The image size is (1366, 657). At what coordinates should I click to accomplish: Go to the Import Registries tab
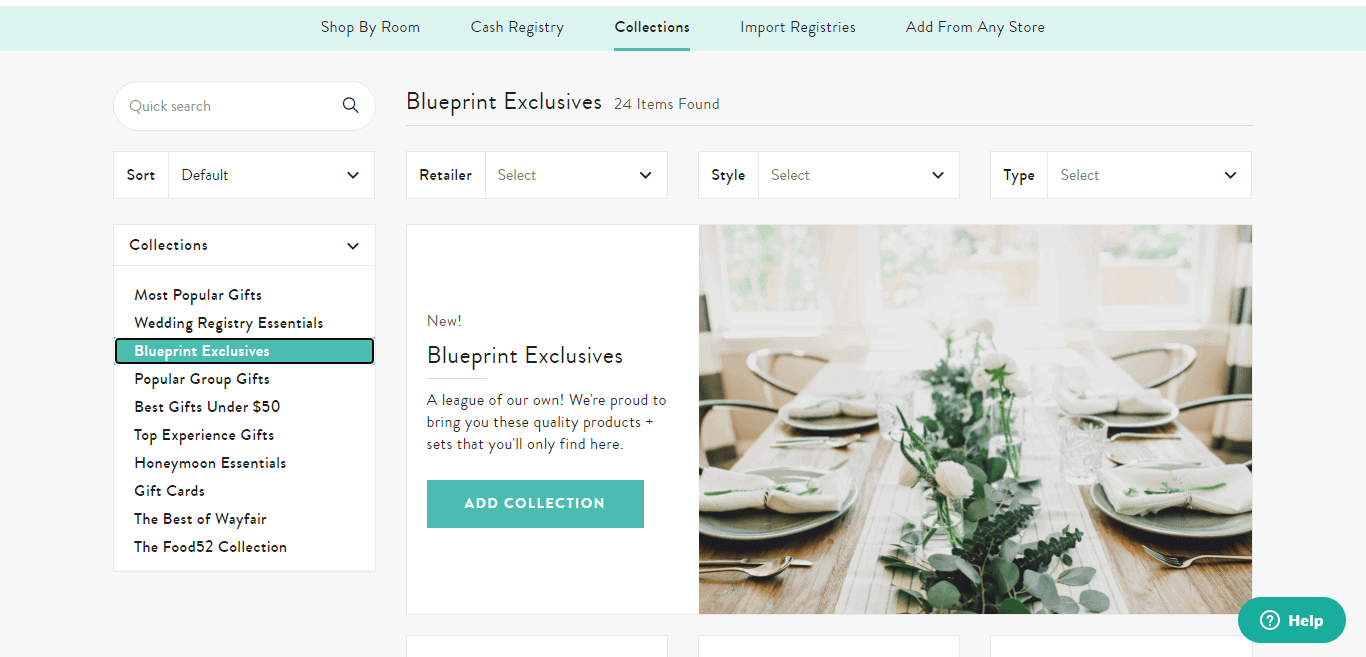pos(798,27)
